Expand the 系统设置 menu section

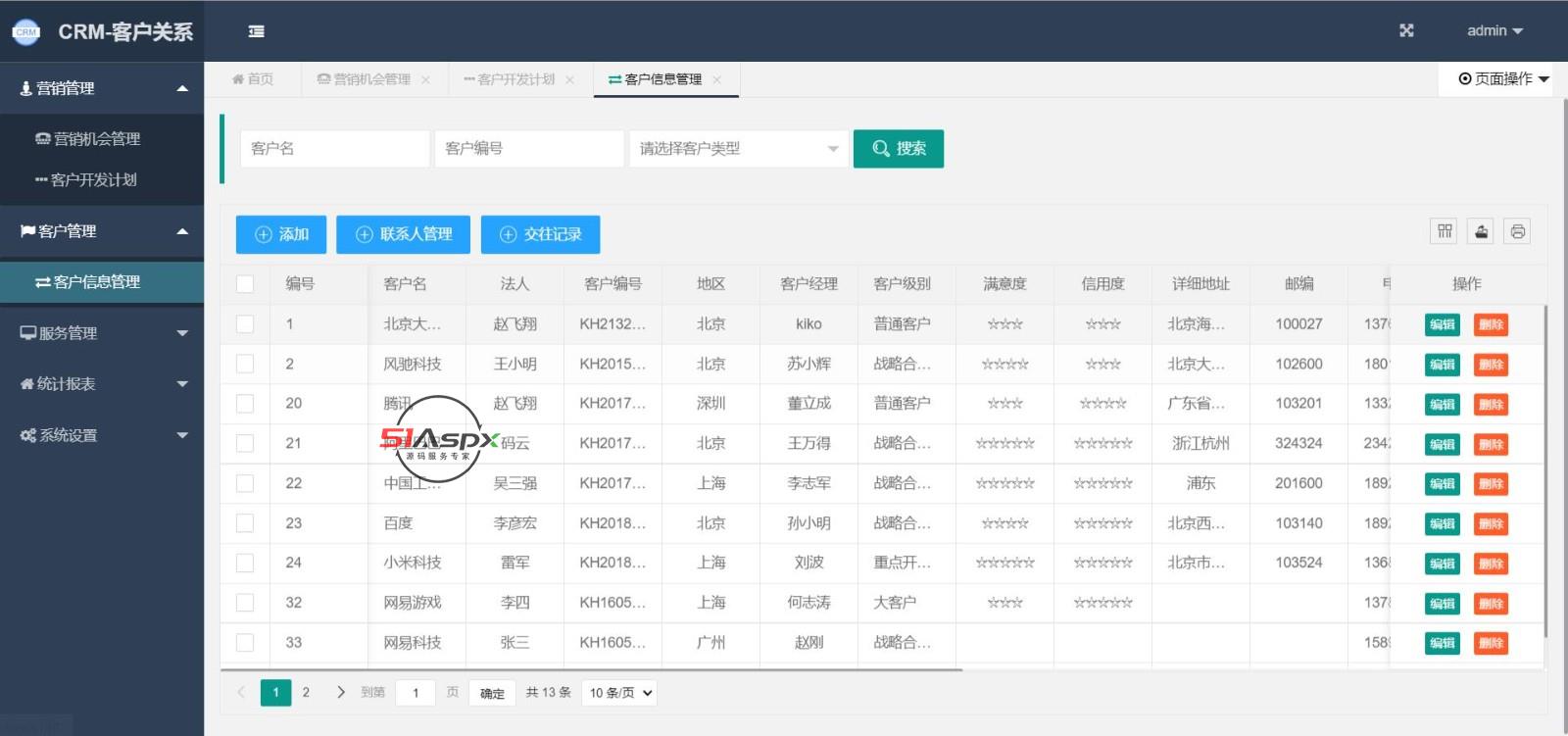pyautogui.click(x=102, y=435)
